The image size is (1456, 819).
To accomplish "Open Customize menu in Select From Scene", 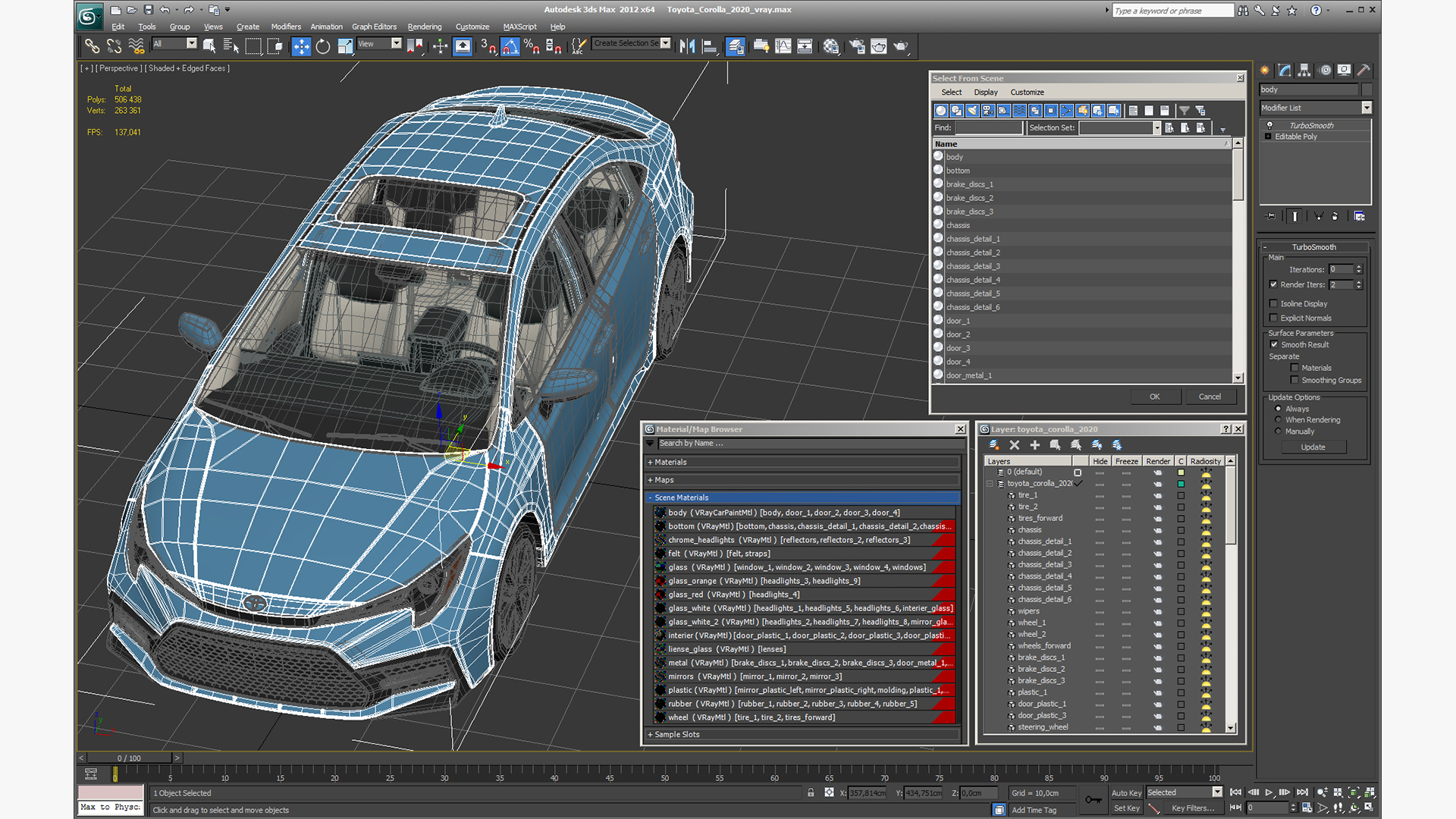I will [1027, 92].
